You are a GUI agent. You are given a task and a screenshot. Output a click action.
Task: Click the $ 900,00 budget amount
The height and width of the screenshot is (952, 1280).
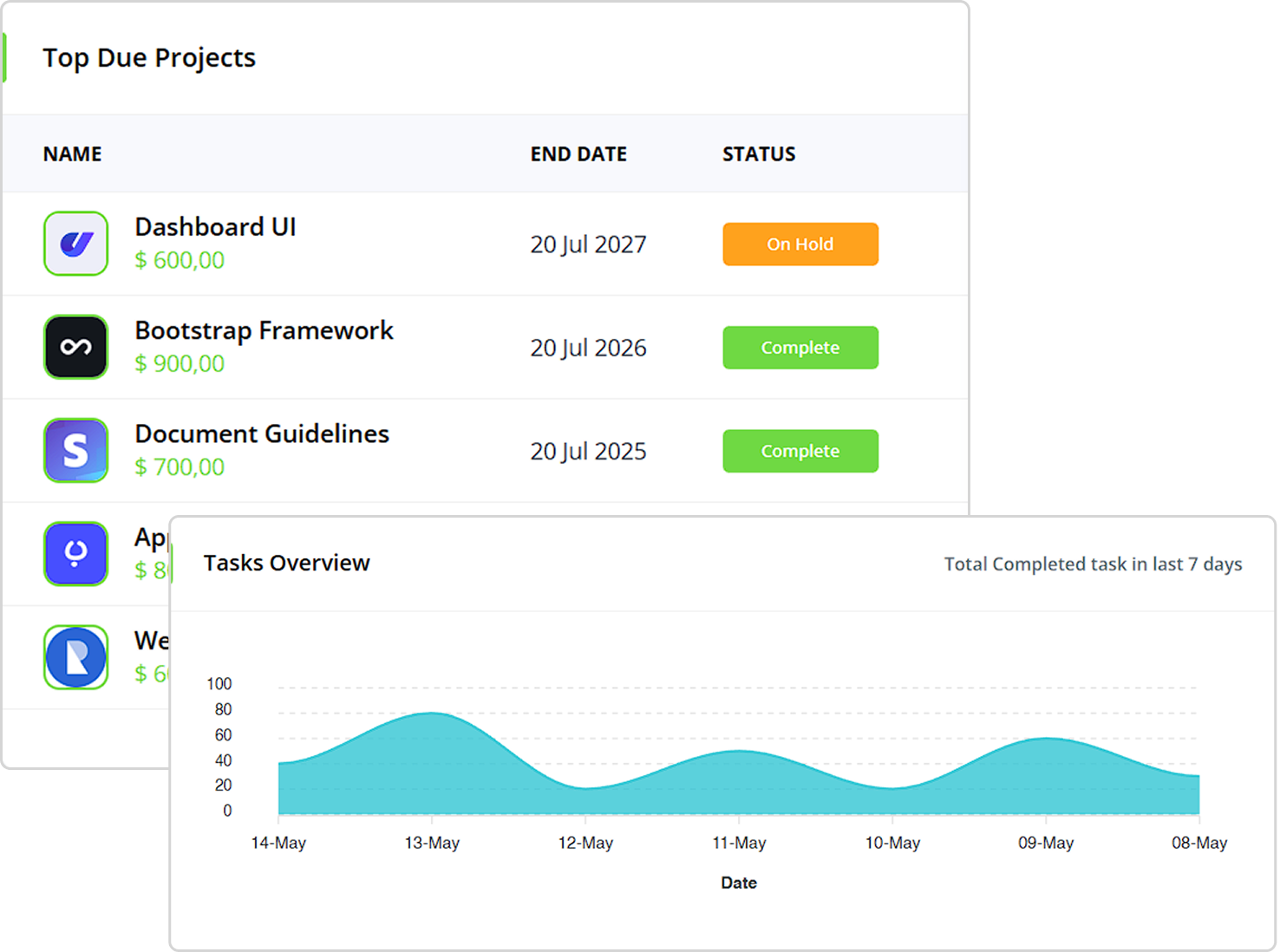coord(180,363)
